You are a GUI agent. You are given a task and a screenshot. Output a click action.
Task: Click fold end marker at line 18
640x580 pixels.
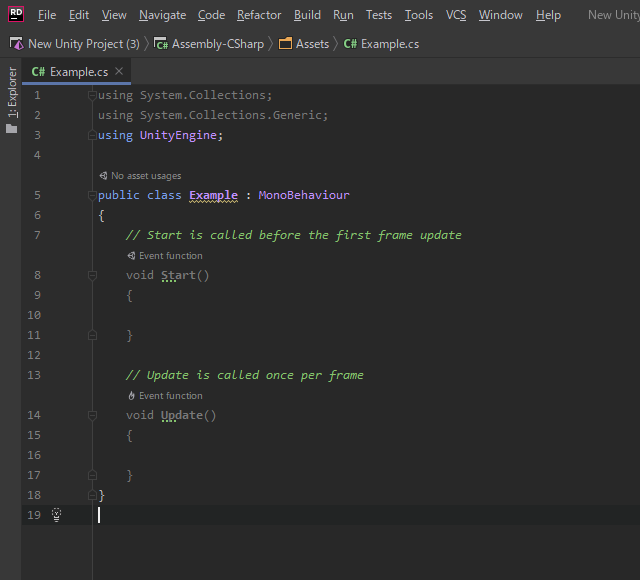pos(92,495)
